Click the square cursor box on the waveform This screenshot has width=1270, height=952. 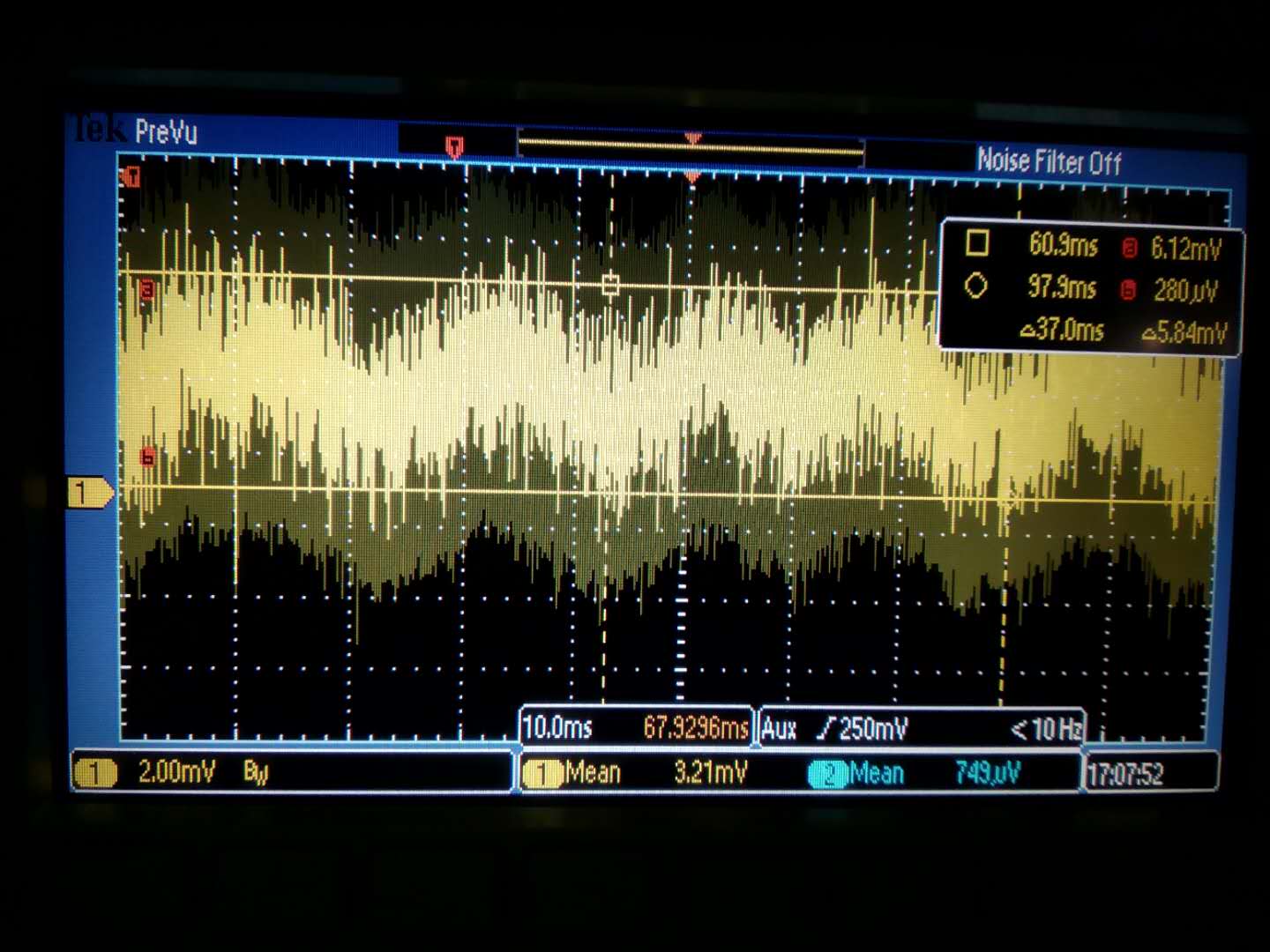coord(609,286)
